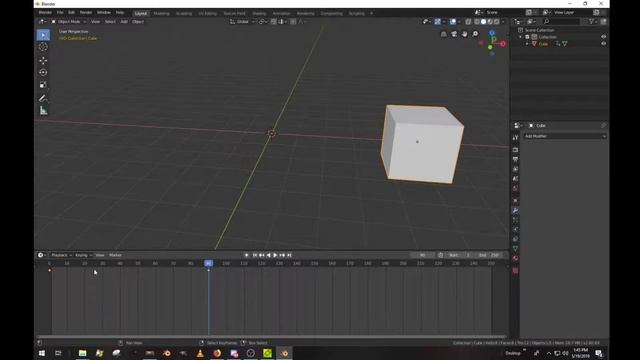Screen dimensions: 640x360
Task: Open the outliner filter dropdown
Action: (593, 22)
